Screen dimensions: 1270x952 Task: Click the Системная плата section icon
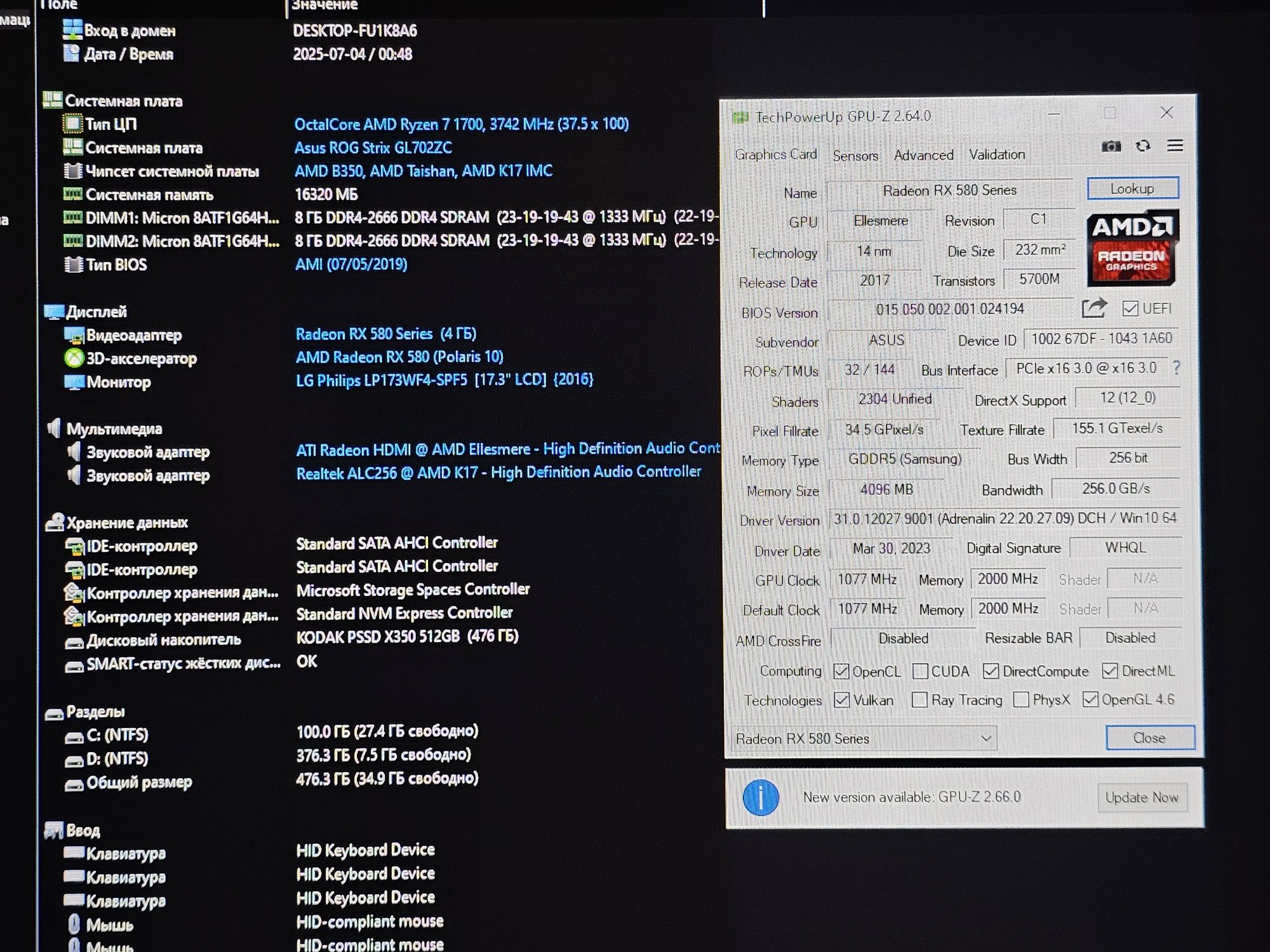point(53,100)
